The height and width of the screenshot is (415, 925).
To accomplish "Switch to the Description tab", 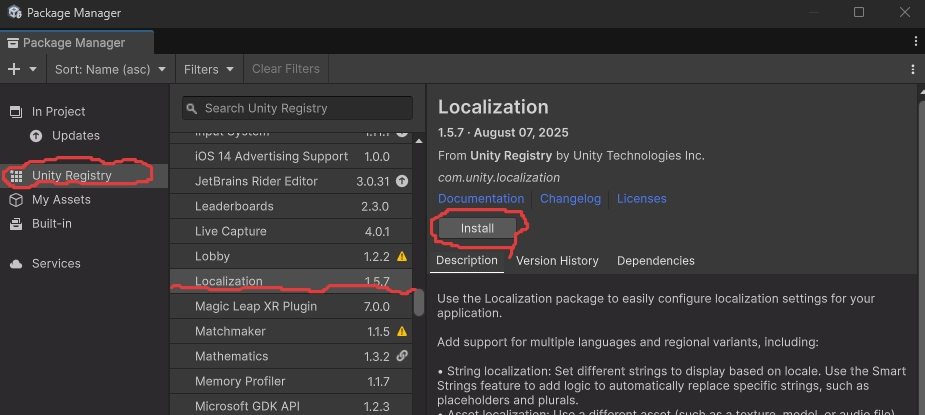I will [x=467, y=260].
